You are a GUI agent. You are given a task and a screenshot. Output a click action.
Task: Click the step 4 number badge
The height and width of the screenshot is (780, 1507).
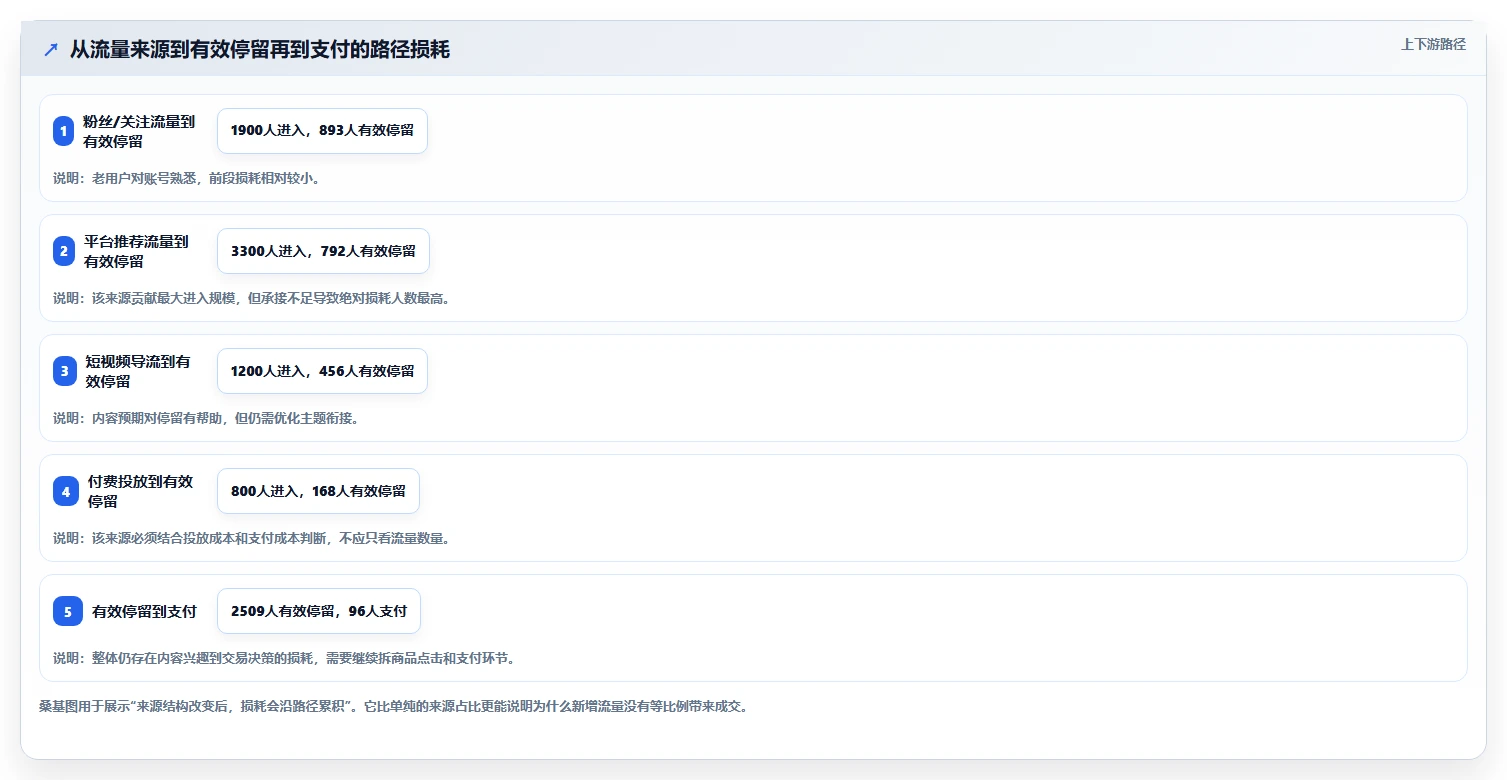[66, 491]
